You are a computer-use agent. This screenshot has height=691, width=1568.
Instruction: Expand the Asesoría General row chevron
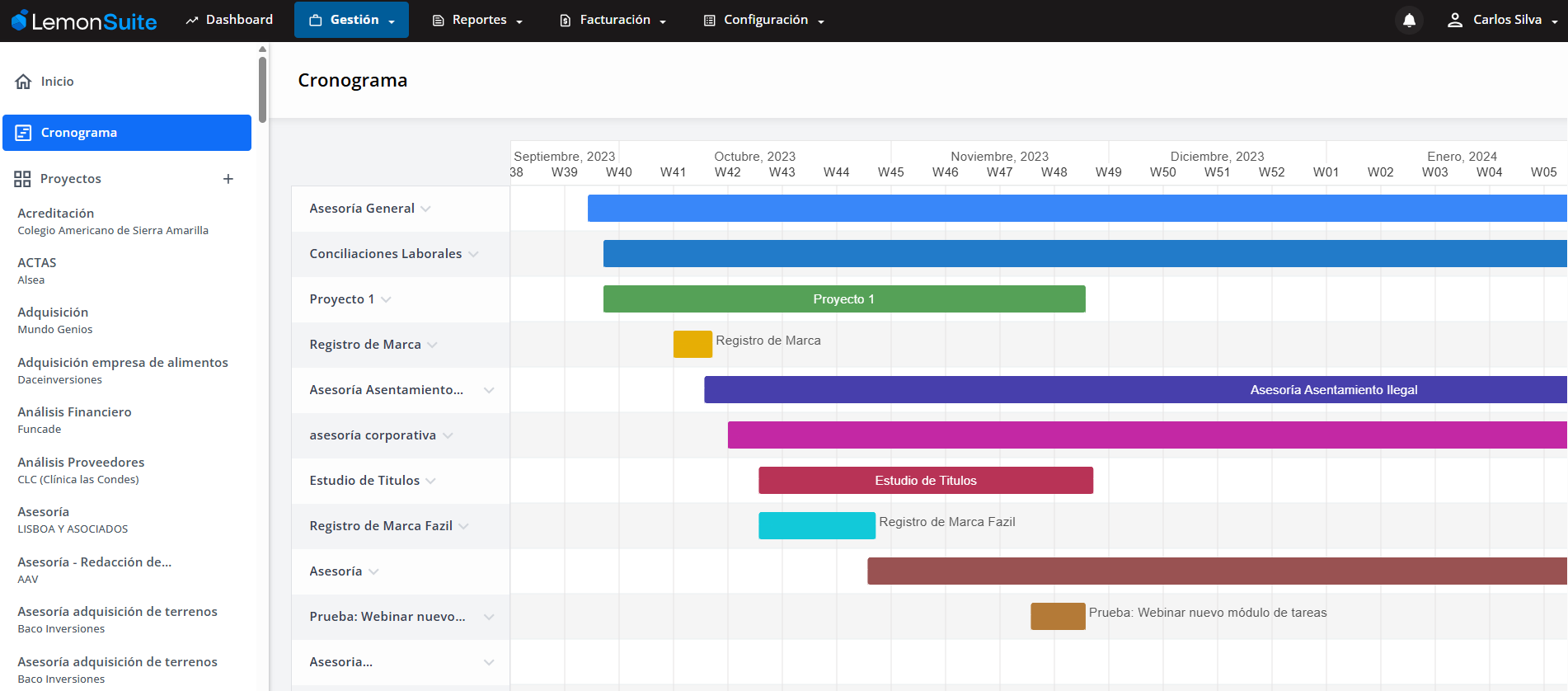click(x=426, y=209)
